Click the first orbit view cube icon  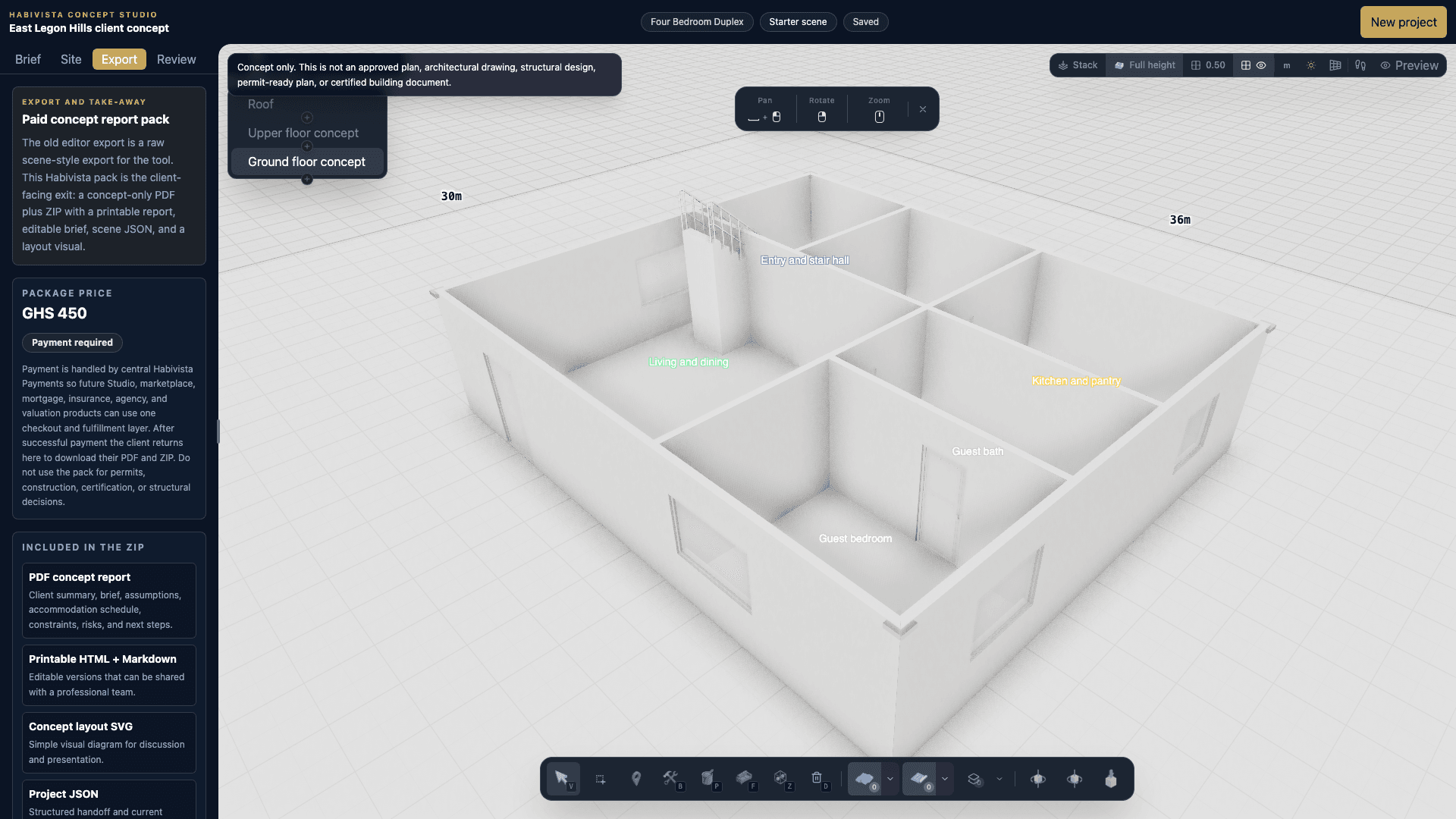pos(1038,779)
